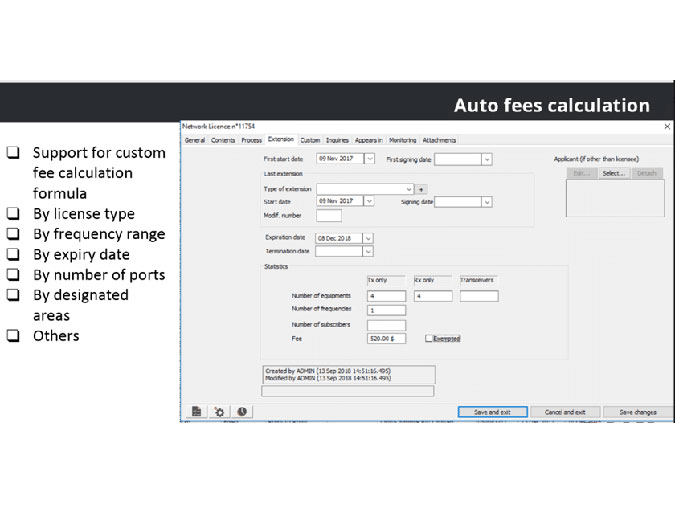The width and height of the screenshot is (675, 532).
Task: Toggle the Exempted checkbox
Action: 429,339
